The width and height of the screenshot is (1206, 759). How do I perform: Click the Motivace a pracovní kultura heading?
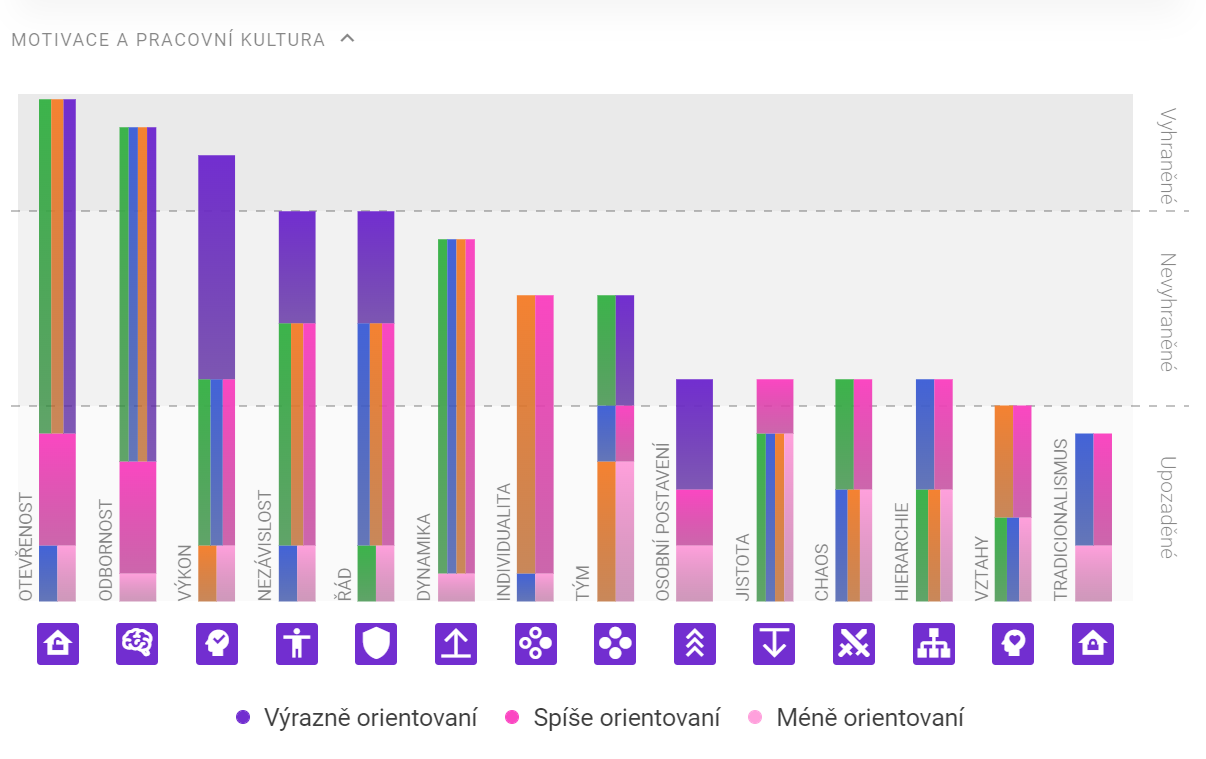pyautogui.click(x=168, y=40)
